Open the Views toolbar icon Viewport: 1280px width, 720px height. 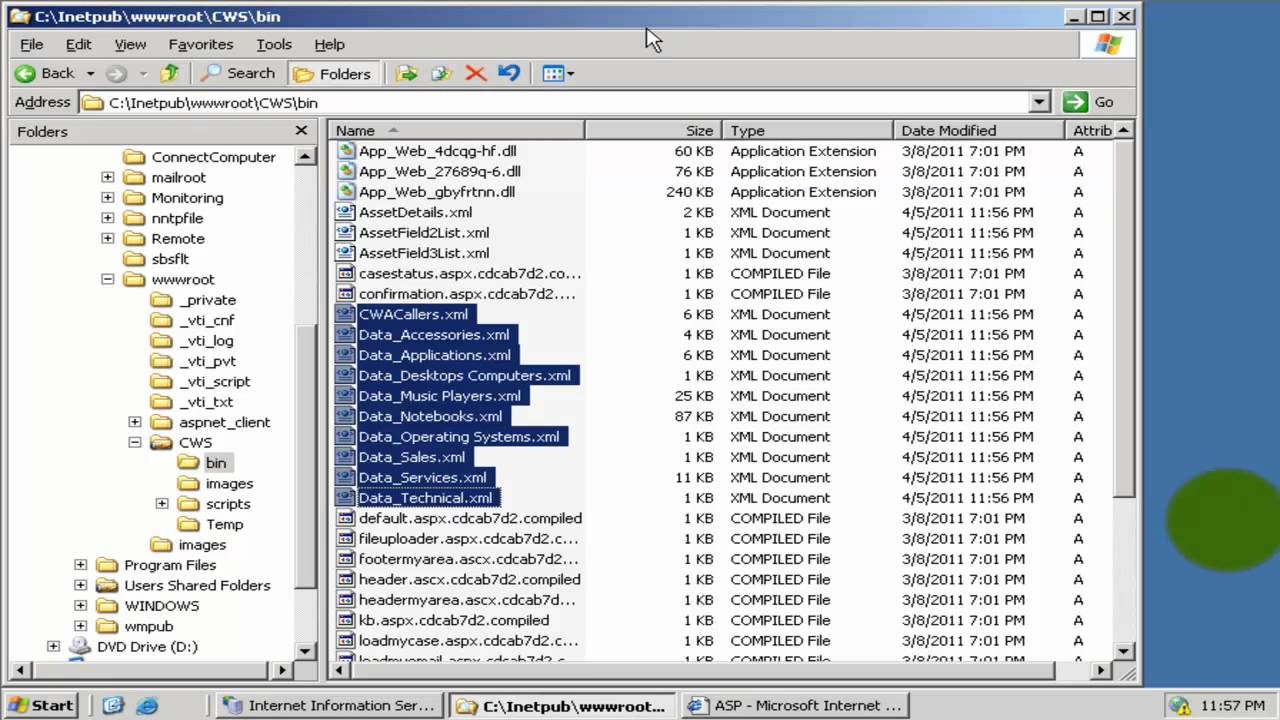(553, 73)
